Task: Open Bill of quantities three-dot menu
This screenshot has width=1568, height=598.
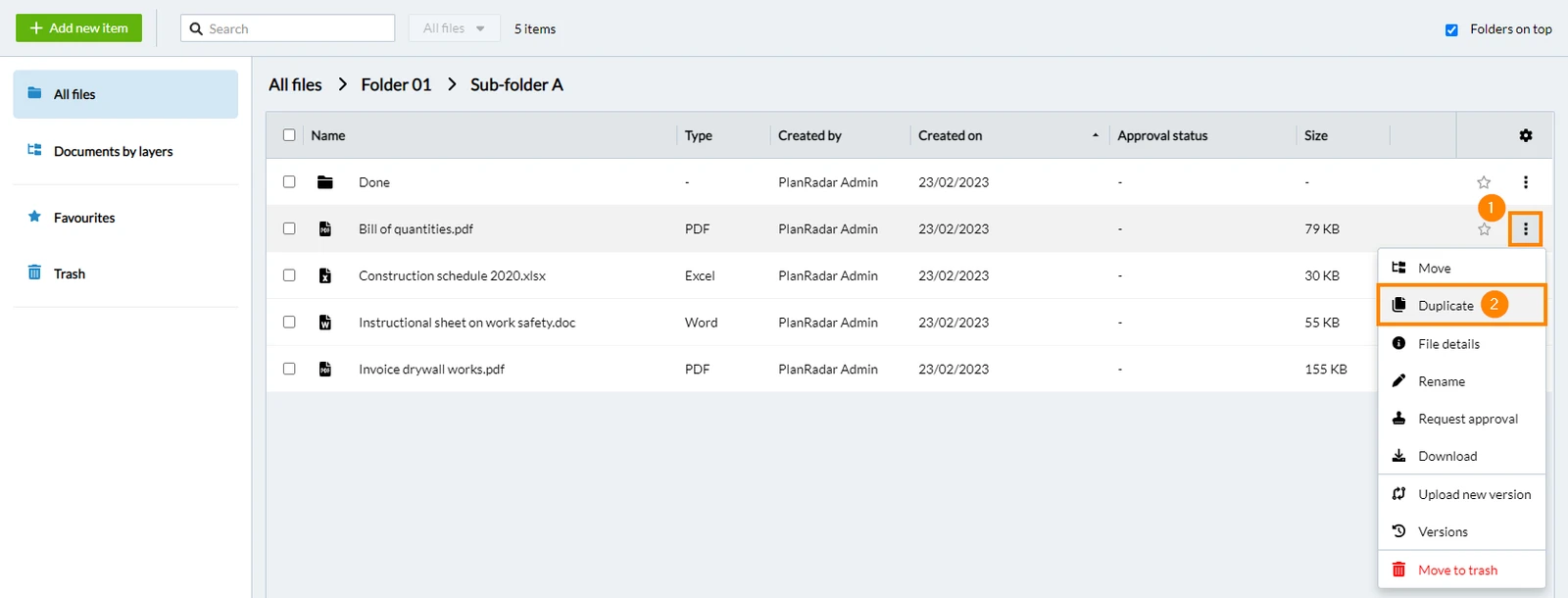Action: point(1525,229)
